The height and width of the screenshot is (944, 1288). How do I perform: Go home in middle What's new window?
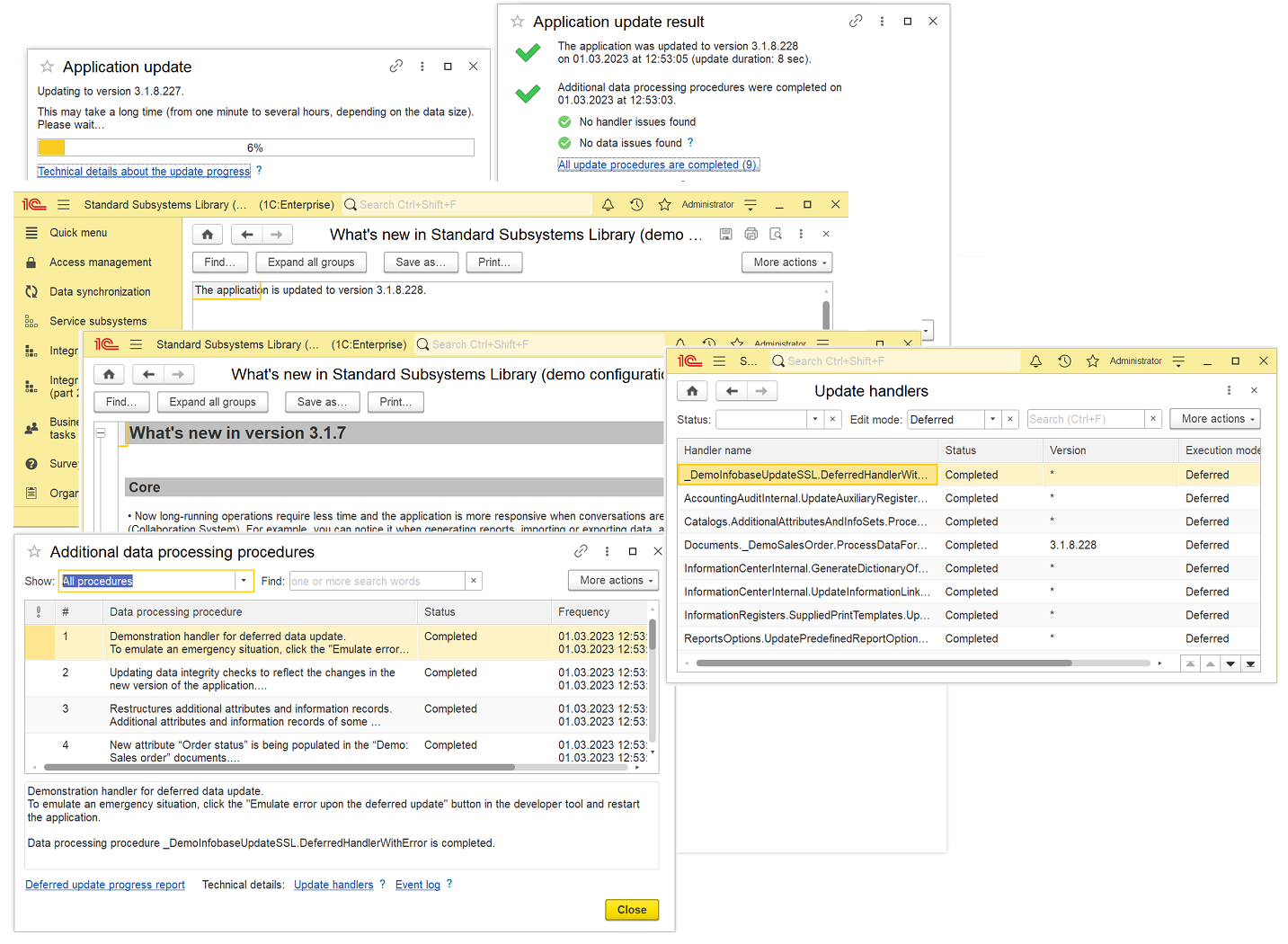pyautogui.click(x=109, y=375)
